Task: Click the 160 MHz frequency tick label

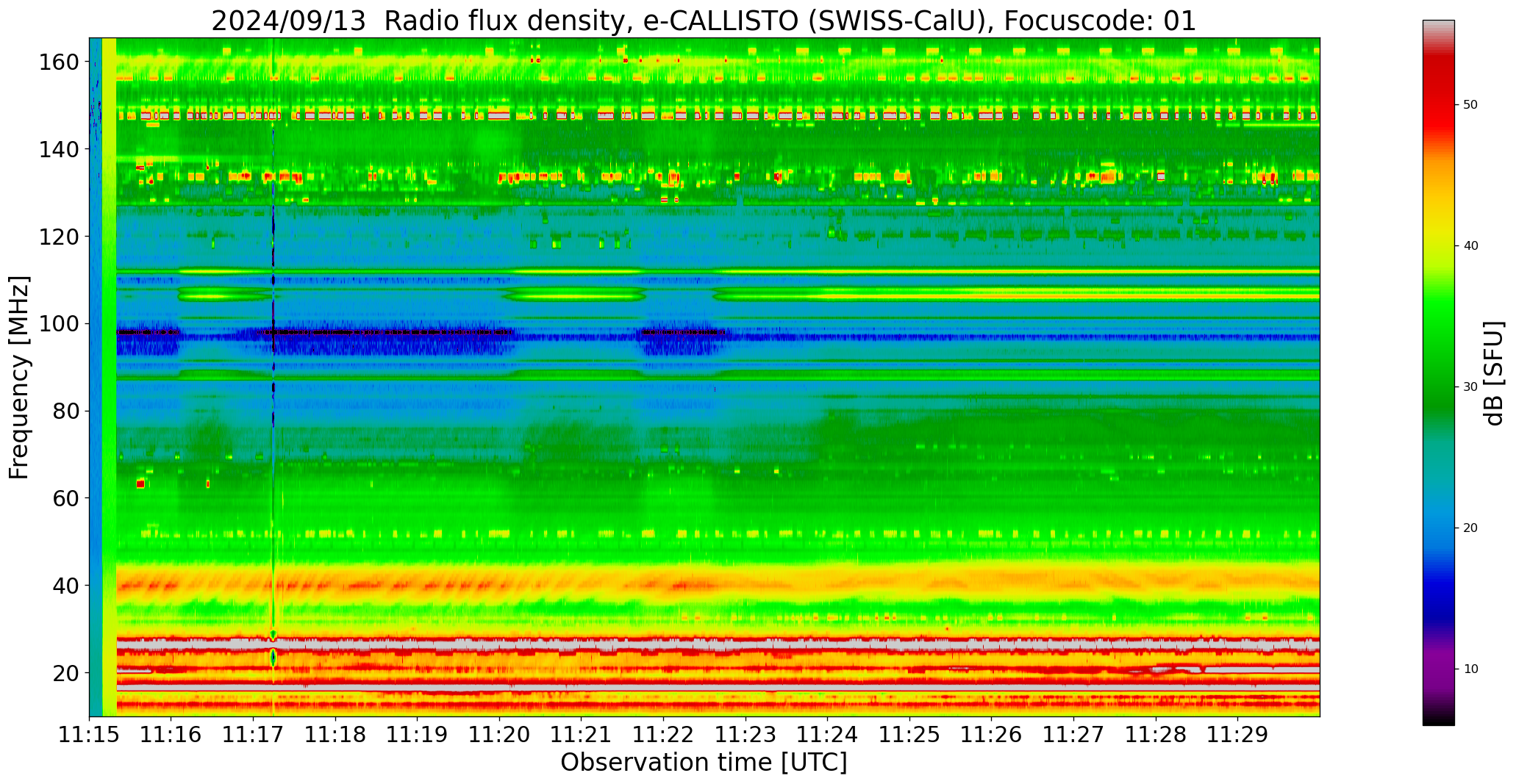Action: tap(59, 62)
